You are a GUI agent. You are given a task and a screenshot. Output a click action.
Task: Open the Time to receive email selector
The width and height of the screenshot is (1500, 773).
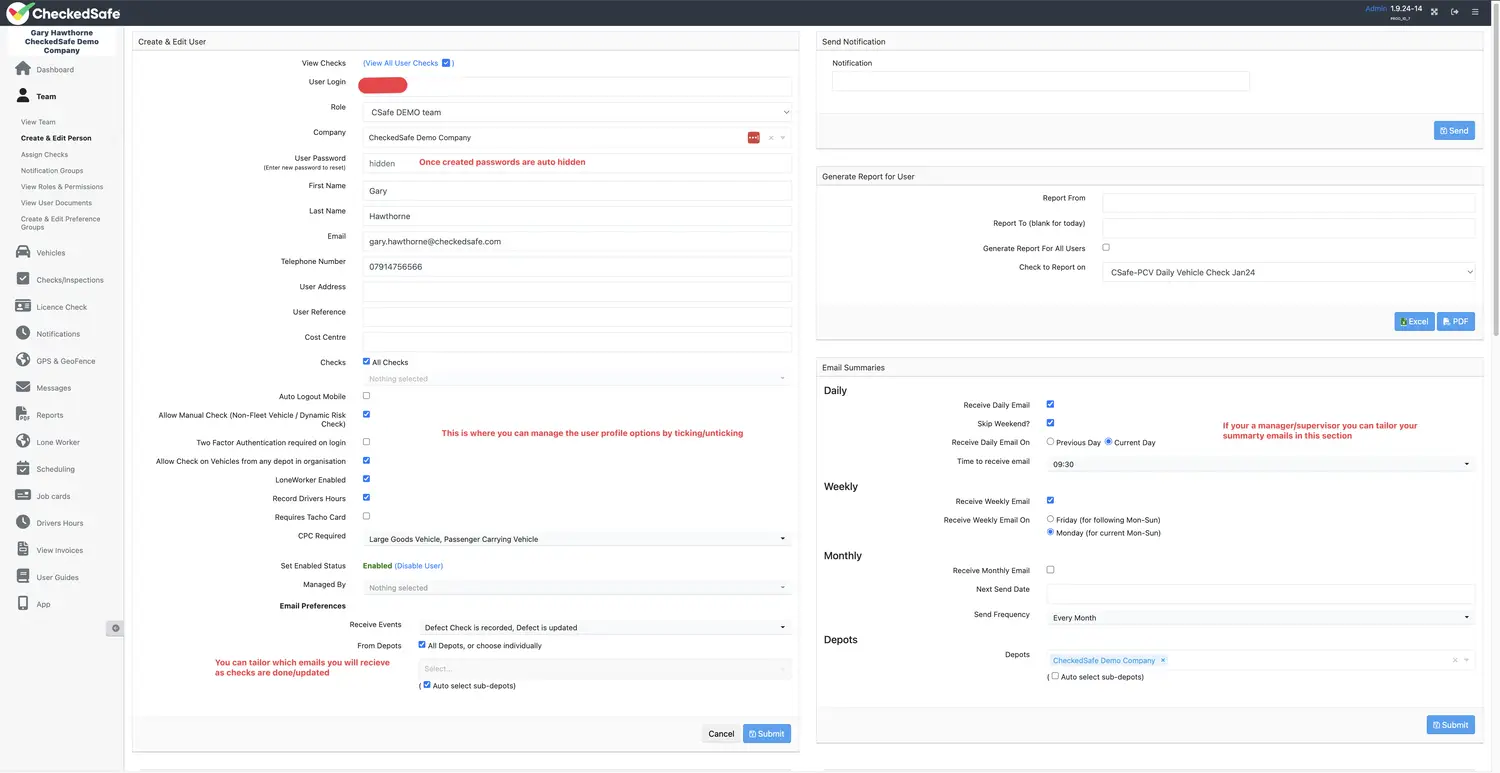(x=1260, y=463)
